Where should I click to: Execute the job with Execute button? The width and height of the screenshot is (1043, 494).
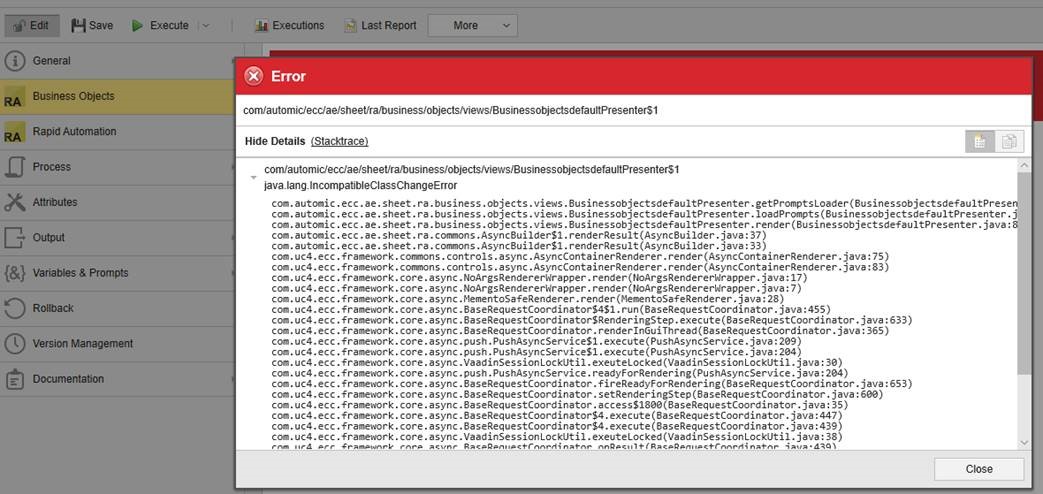[160, 25]
